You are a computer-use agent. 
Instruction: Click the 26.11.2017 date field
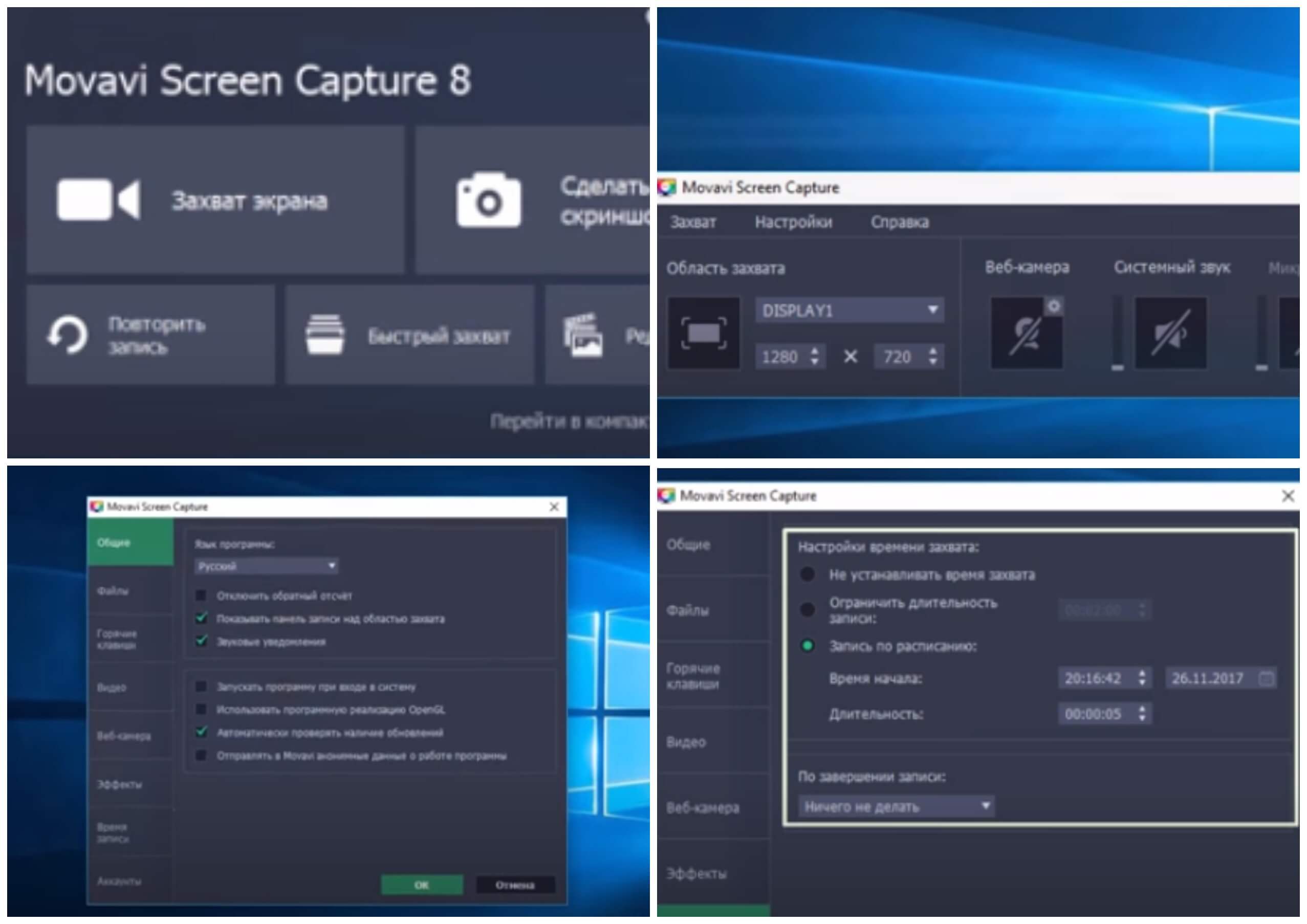click(x=1221, y=678)
